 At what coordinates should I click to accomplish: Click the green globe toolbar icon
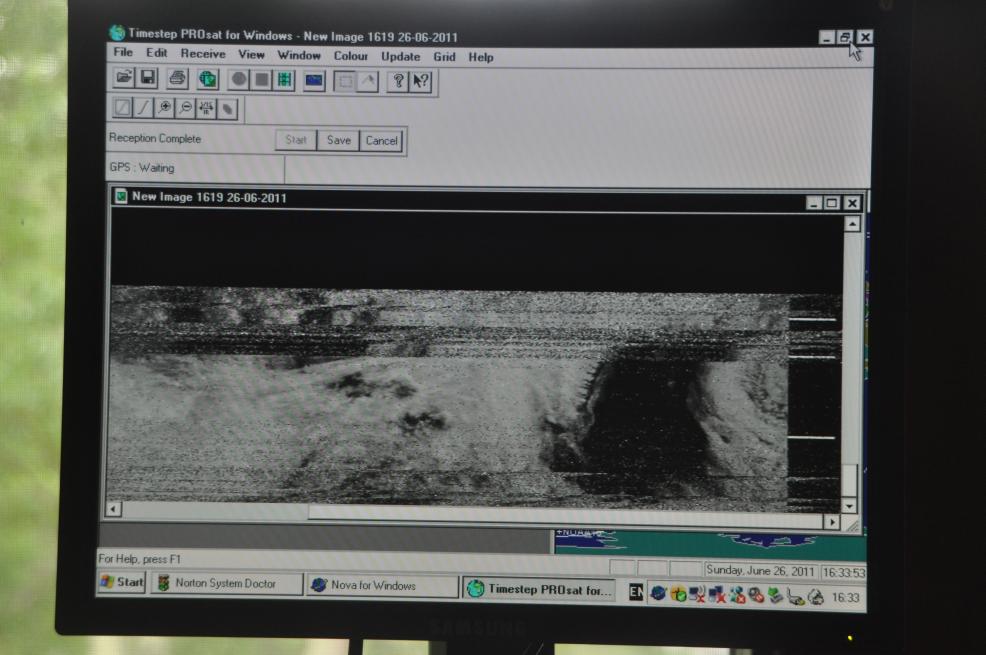coord(208,79)
